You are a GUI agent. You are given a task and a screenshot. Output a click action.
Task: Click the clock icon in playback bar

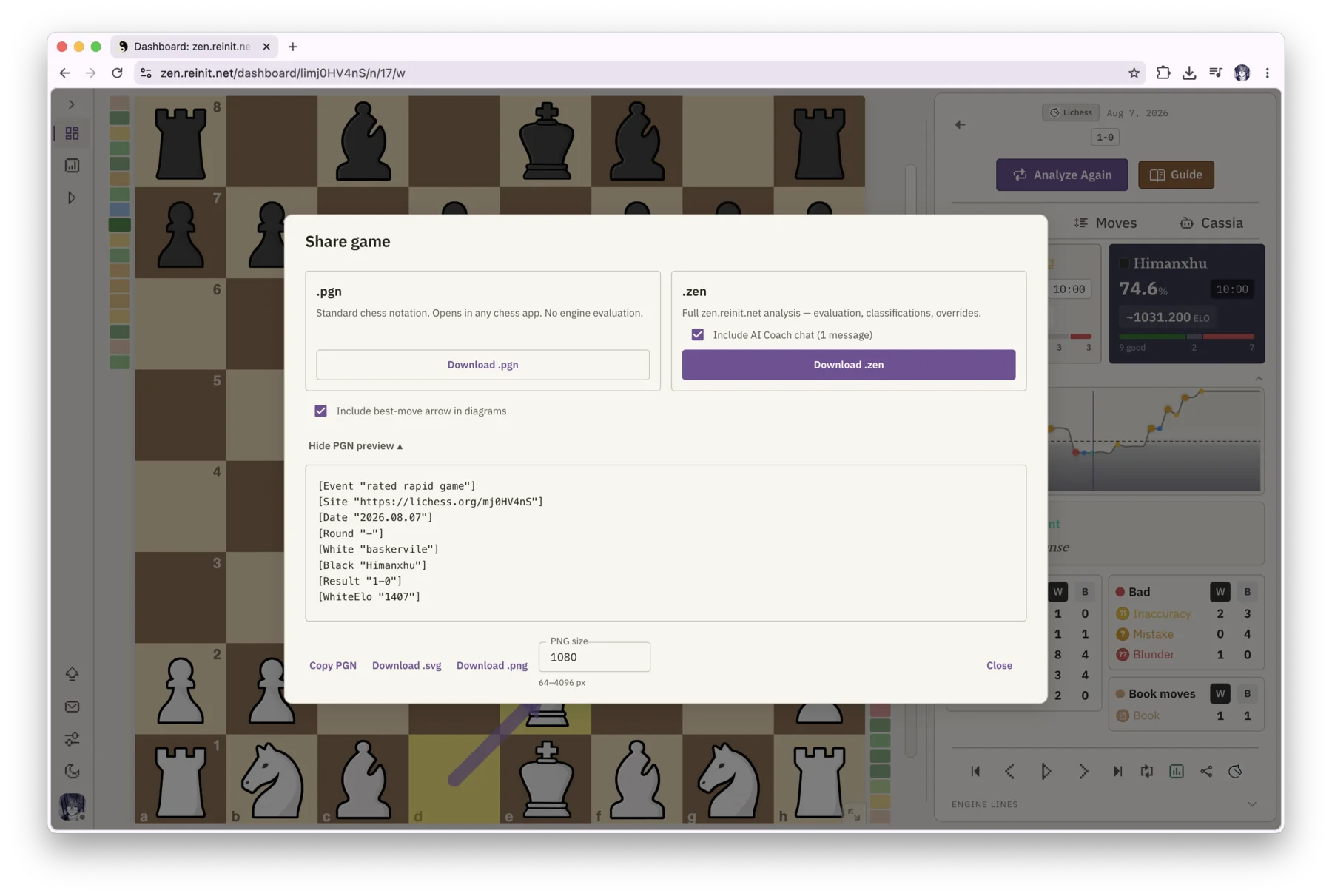(1235, 772)
